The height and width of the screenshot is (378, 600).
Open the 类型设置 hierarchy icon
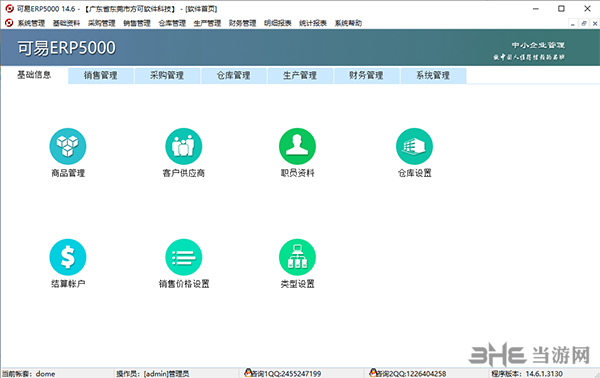(297, 257)
